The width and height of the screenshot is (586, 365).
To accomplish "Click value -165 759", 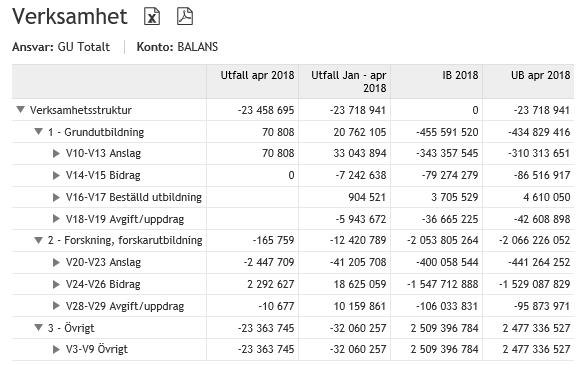I will (x=274, y=240).
